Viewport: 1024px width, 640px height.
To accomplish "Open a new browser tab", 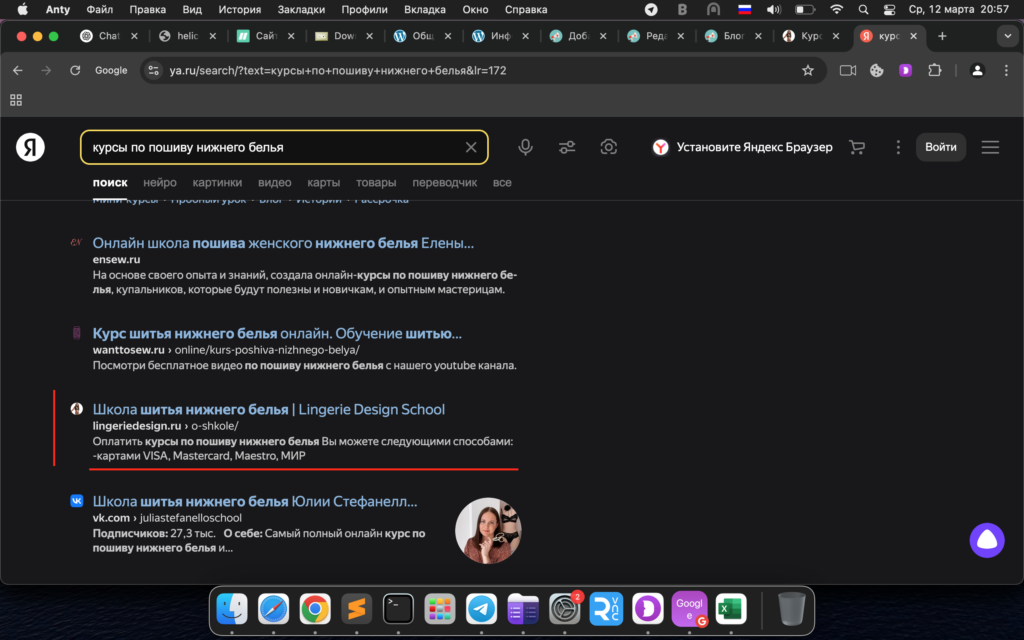I will 942,36.
